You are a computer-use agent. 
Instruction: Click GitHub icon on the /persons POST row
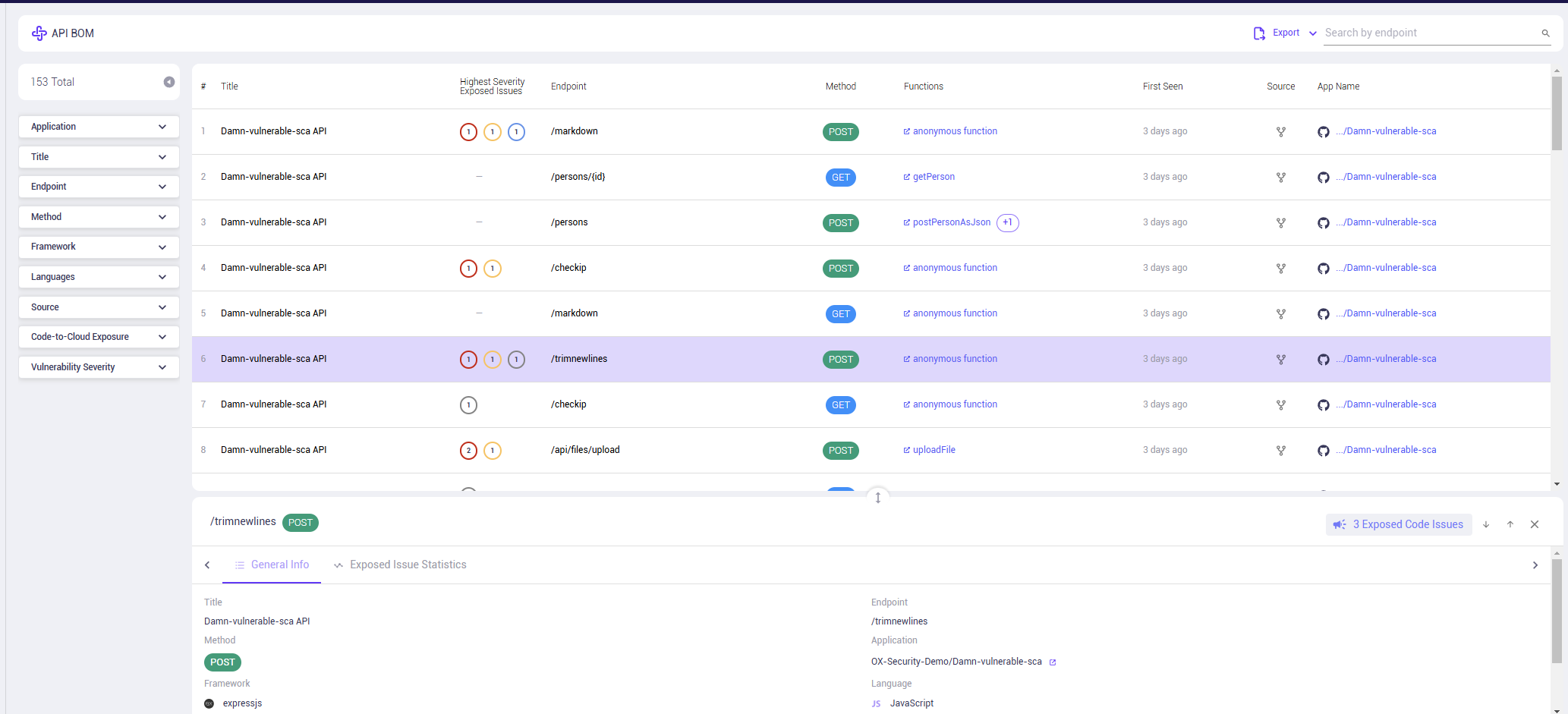[x=1324, y=223]
